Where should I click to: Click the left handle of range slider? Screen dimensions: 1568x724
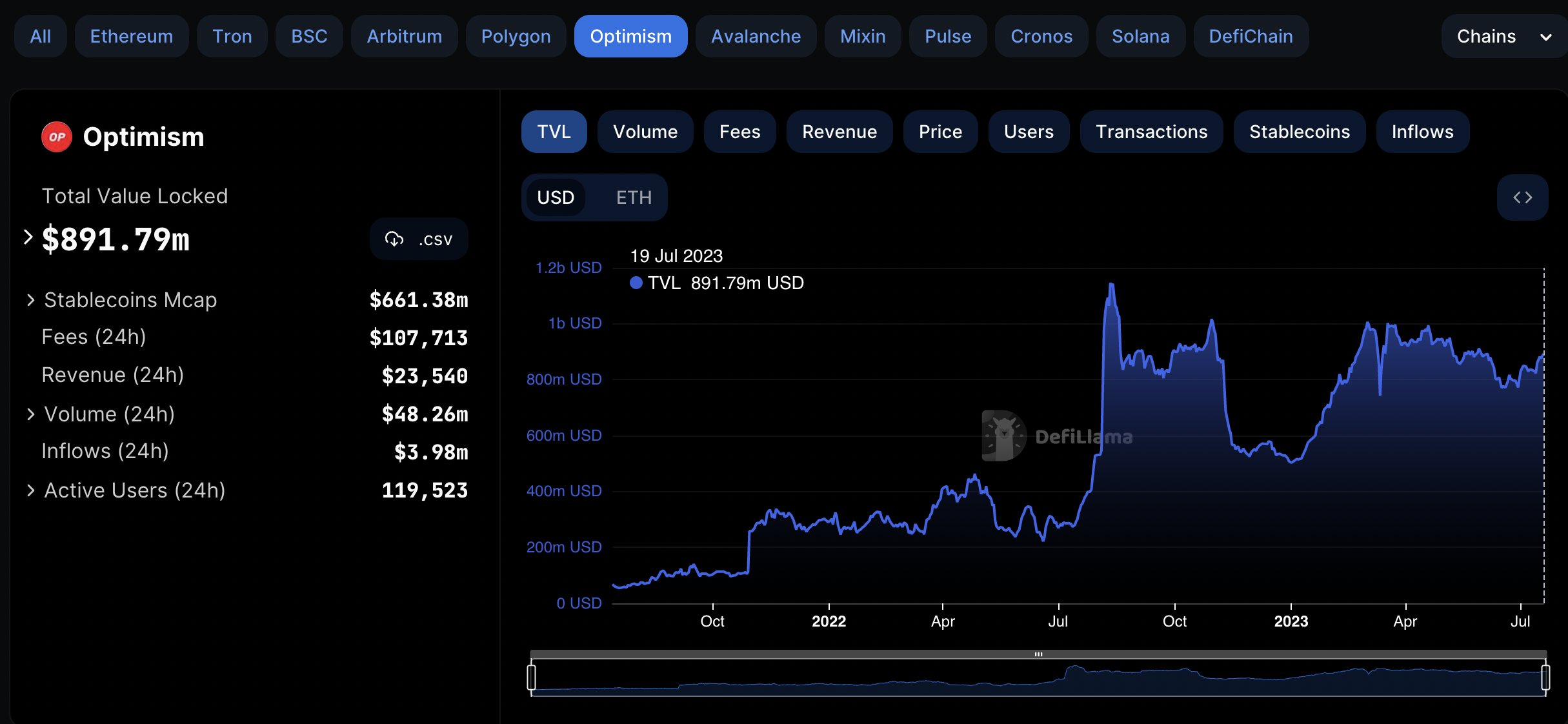click(532, 678)
